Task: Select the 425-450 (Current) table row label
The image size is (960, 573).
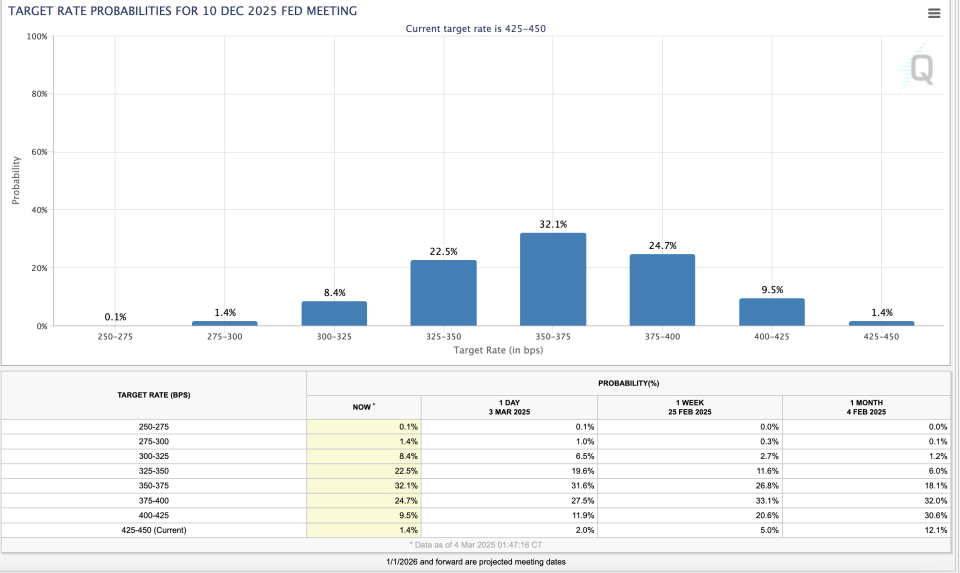Action: [153, 530]
